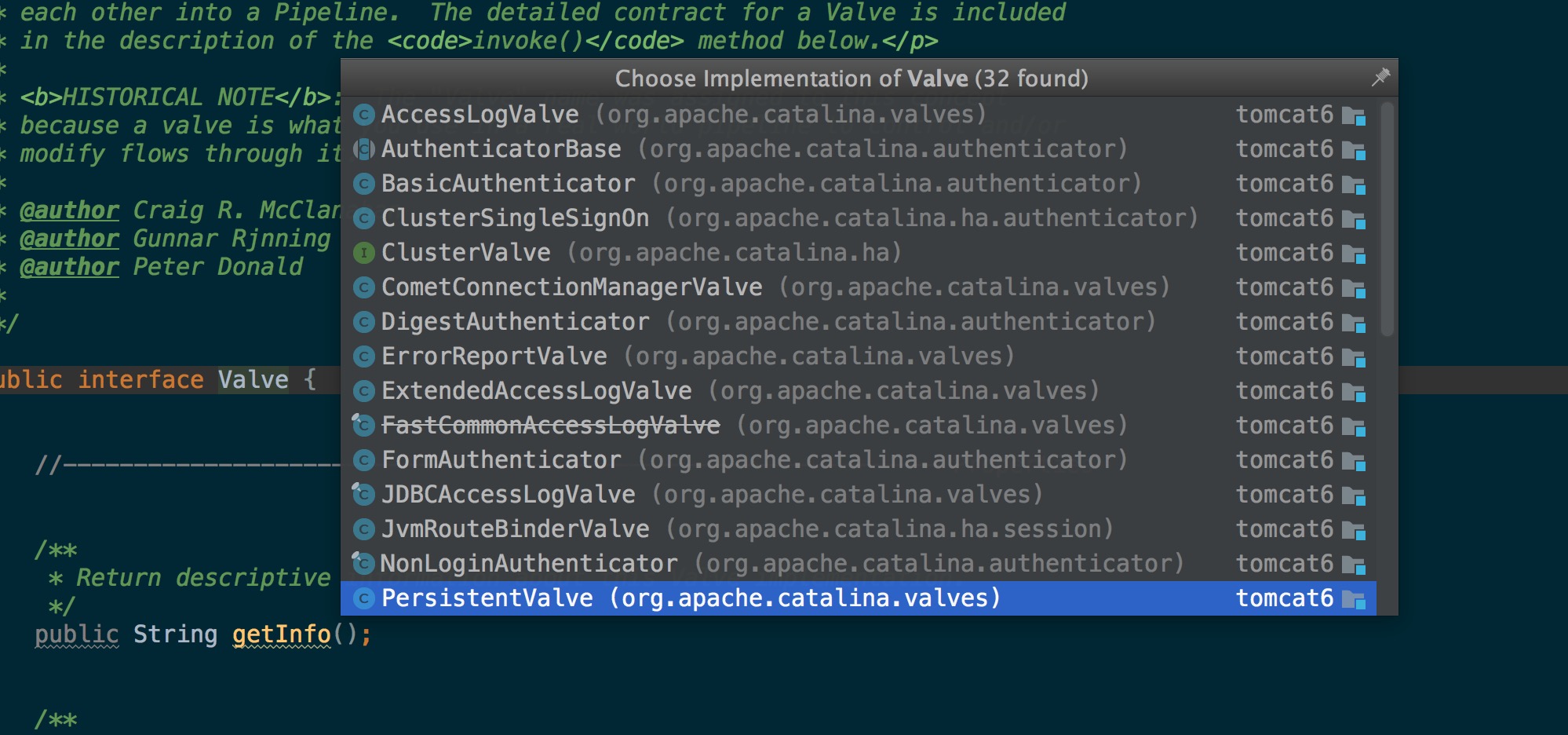Click the class icon beside ExtendedAccessLogValve
Image resolution: width=1568 pixels, height=735 pixels.
click(x=363, y=392)
